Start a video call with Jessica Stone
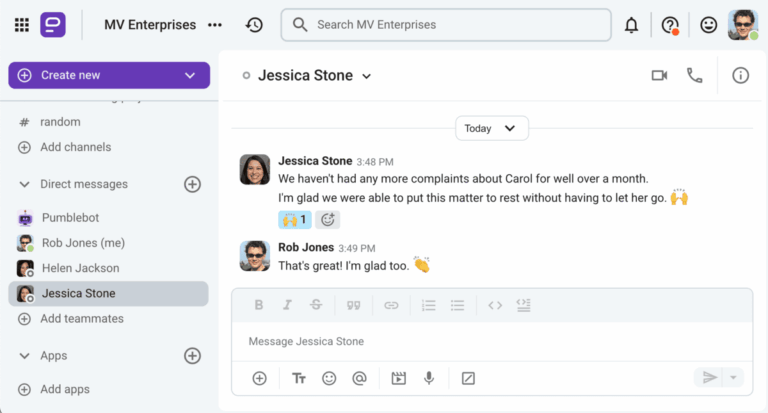The height and width of the screenshot is (413, 768). point(659,75)
